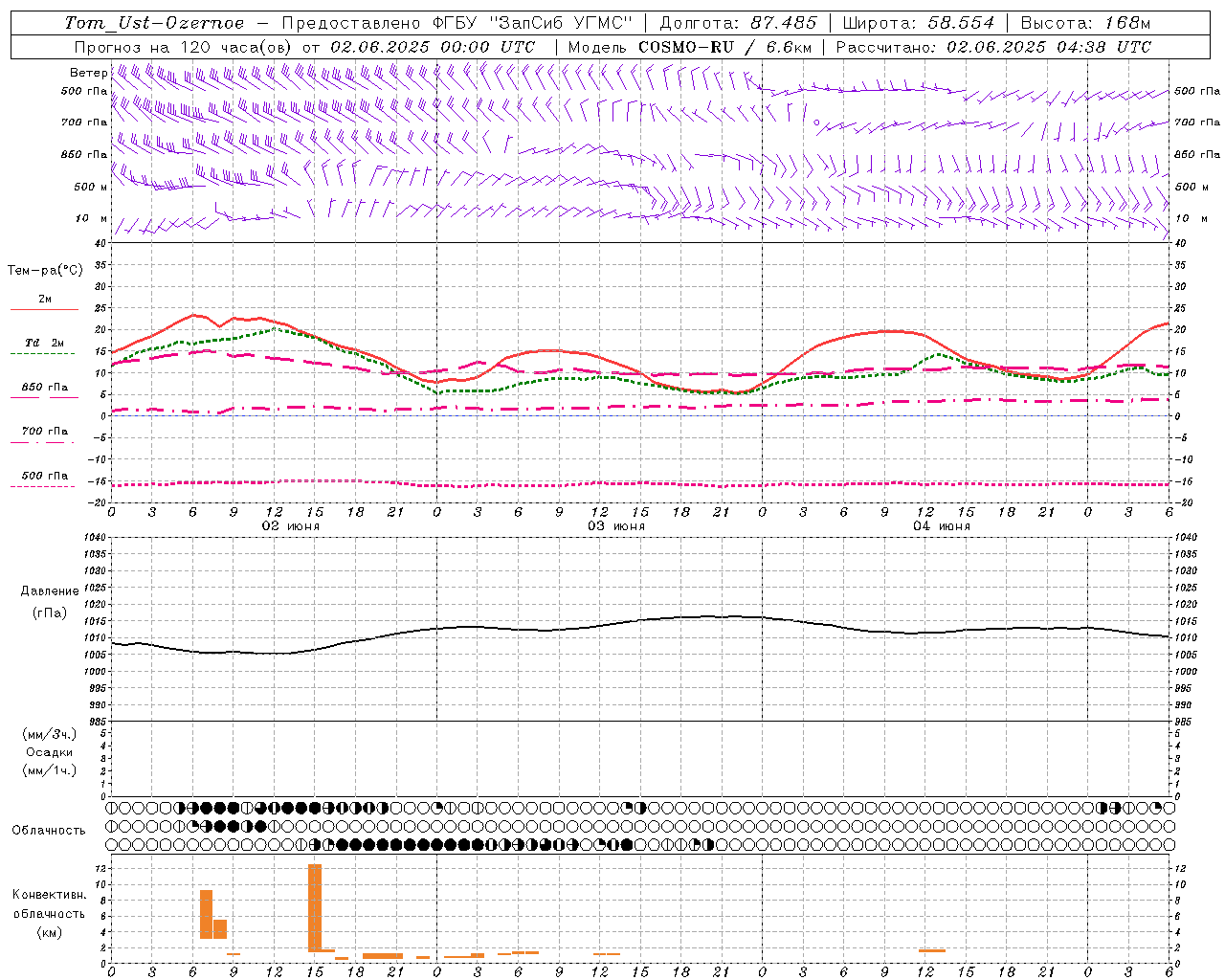Click the Конвективн. convective cloud label
This screenshot has width=1225, height=980.
click(x=49, y=895)
